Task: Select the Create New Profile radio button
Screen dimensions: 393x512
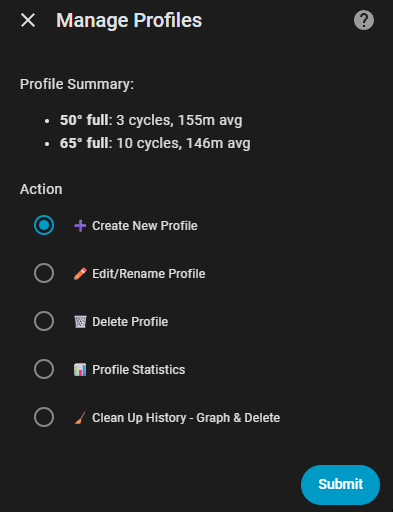Action: pyautogui.click(x=44, y=225)
